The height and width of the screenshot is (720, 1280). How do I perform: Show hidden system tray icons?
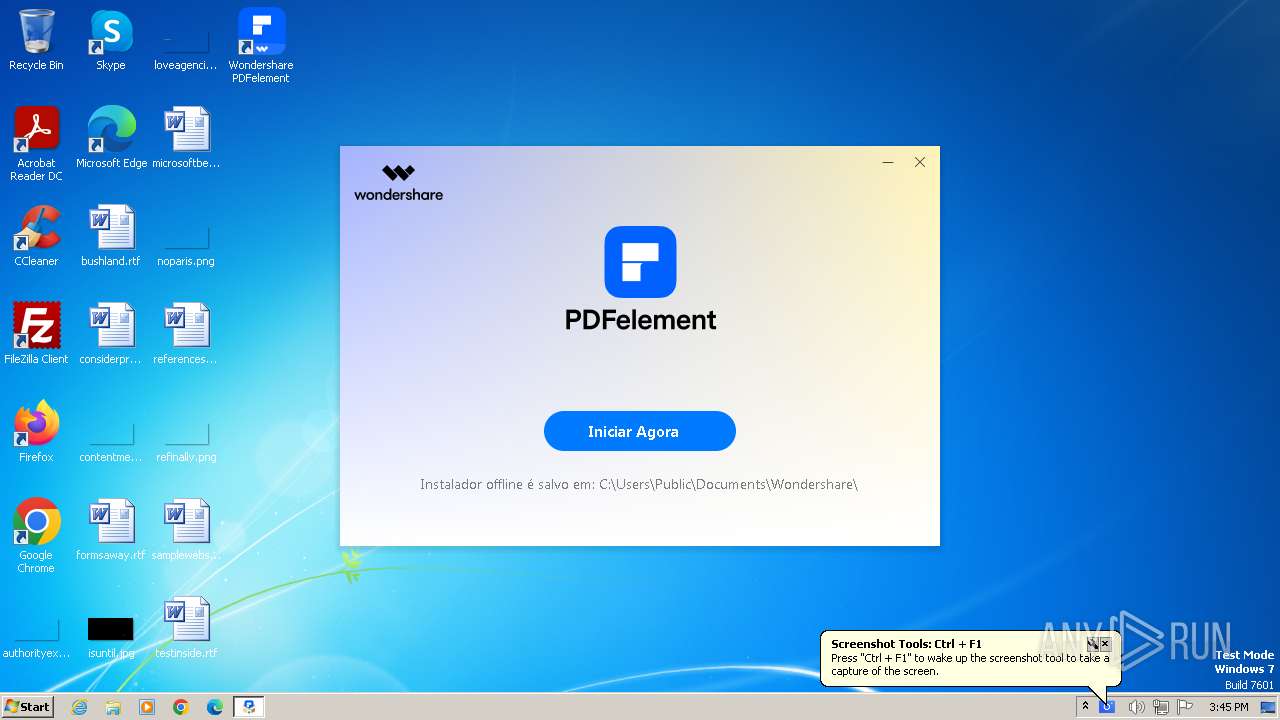pyautogui.click(x=1085, y=706)
